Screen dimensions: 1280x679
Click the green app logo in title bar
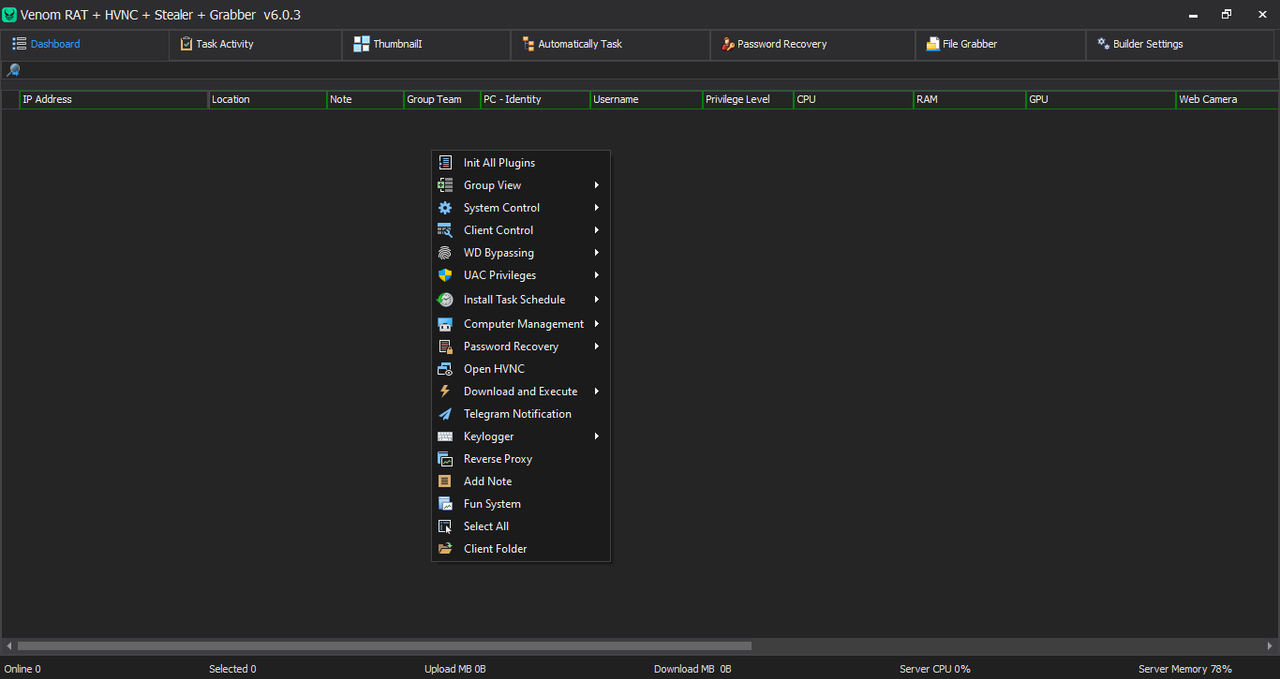click(x=10, y=15)
